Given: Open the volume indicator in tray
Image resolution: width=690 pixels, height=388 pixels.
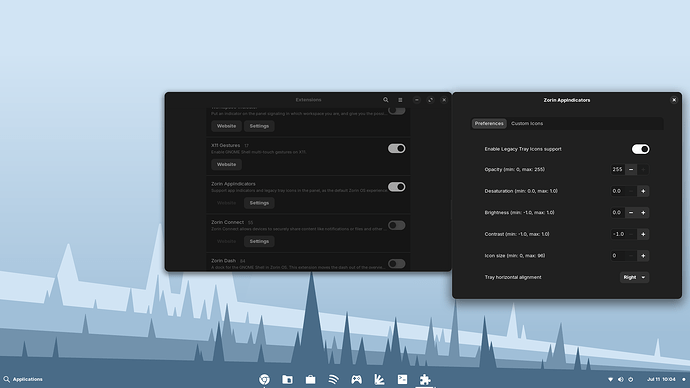Looking at the screenshot, I should coord(620,379).
